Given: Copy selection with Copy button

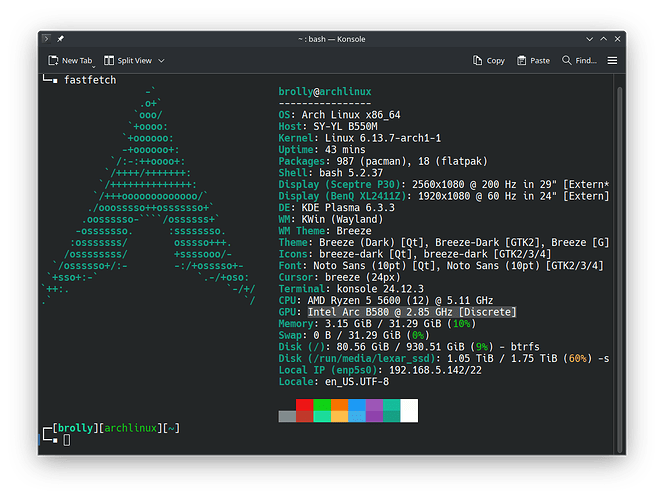Looking at the screenshot, I should (x=489, y=61).
